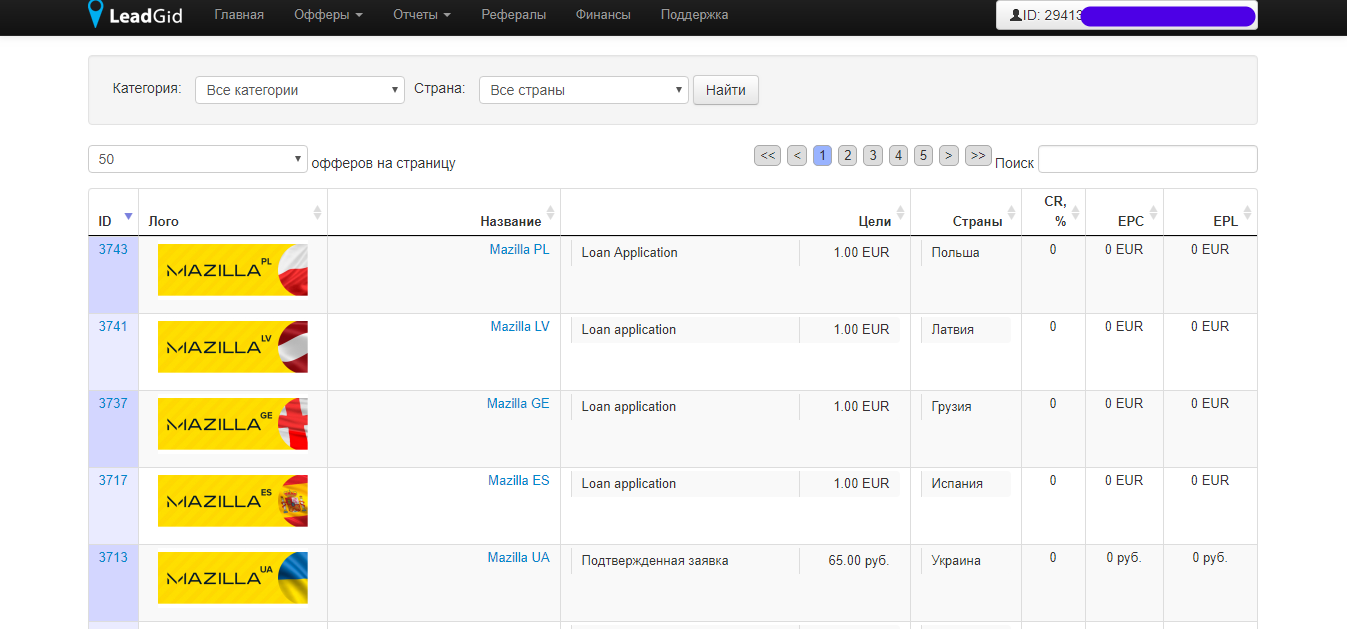The width and height of the screenshot is (1347, 629).
Task: Expand the offers per page selector
Action: [197, 159]
